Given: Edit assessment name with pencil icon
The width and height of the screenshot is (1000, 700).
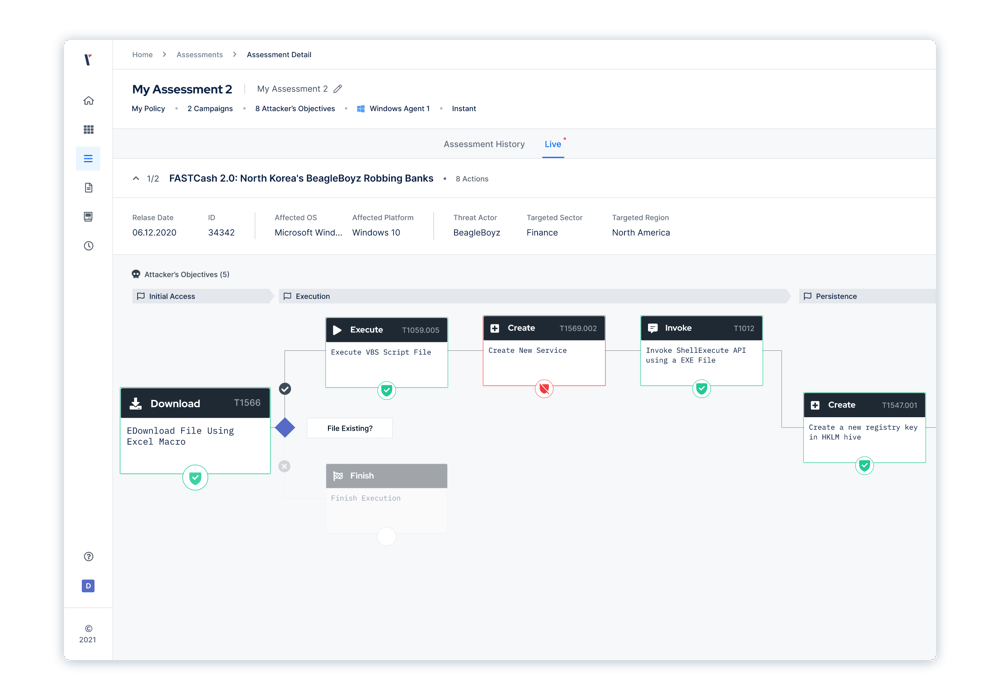Looking at the screenshot, I should [x=338, y=89].
